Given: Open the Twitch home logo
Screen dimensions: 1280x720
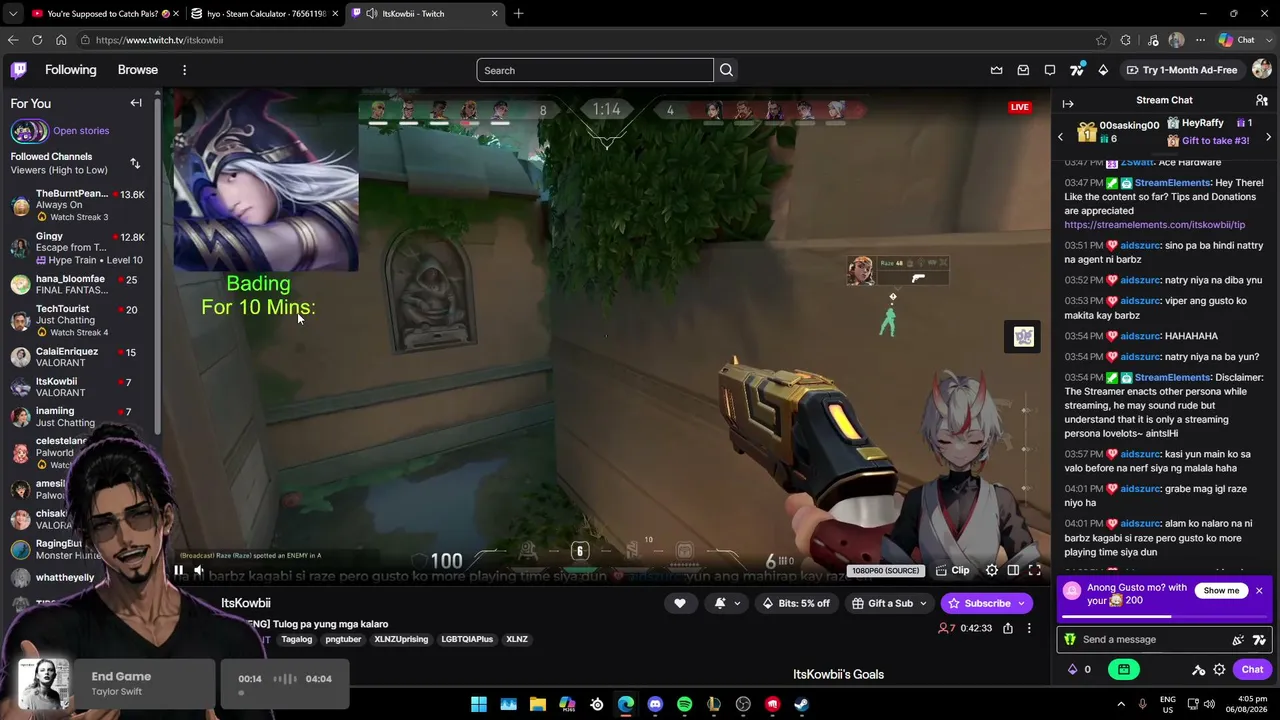Looking at the screenshot, I should click(x=19, y=70).
